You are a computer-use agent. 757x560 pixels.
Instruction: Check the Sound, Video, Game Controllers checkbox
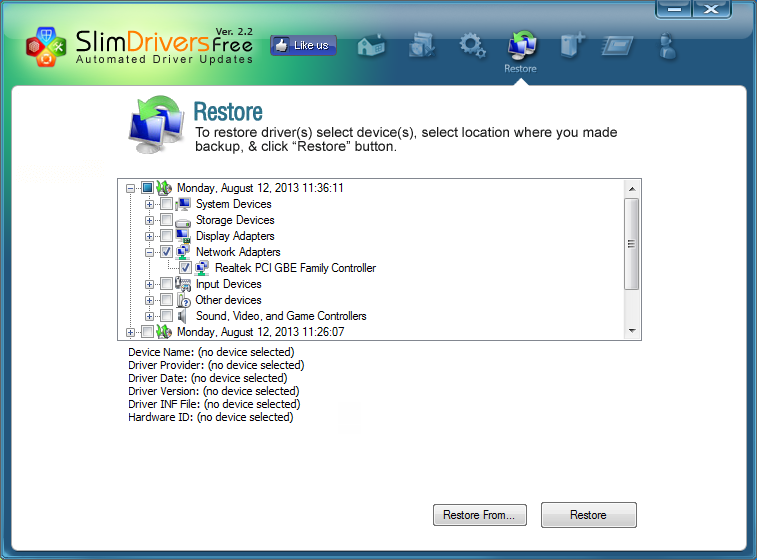pyautogui.click(x=166, y=316)
